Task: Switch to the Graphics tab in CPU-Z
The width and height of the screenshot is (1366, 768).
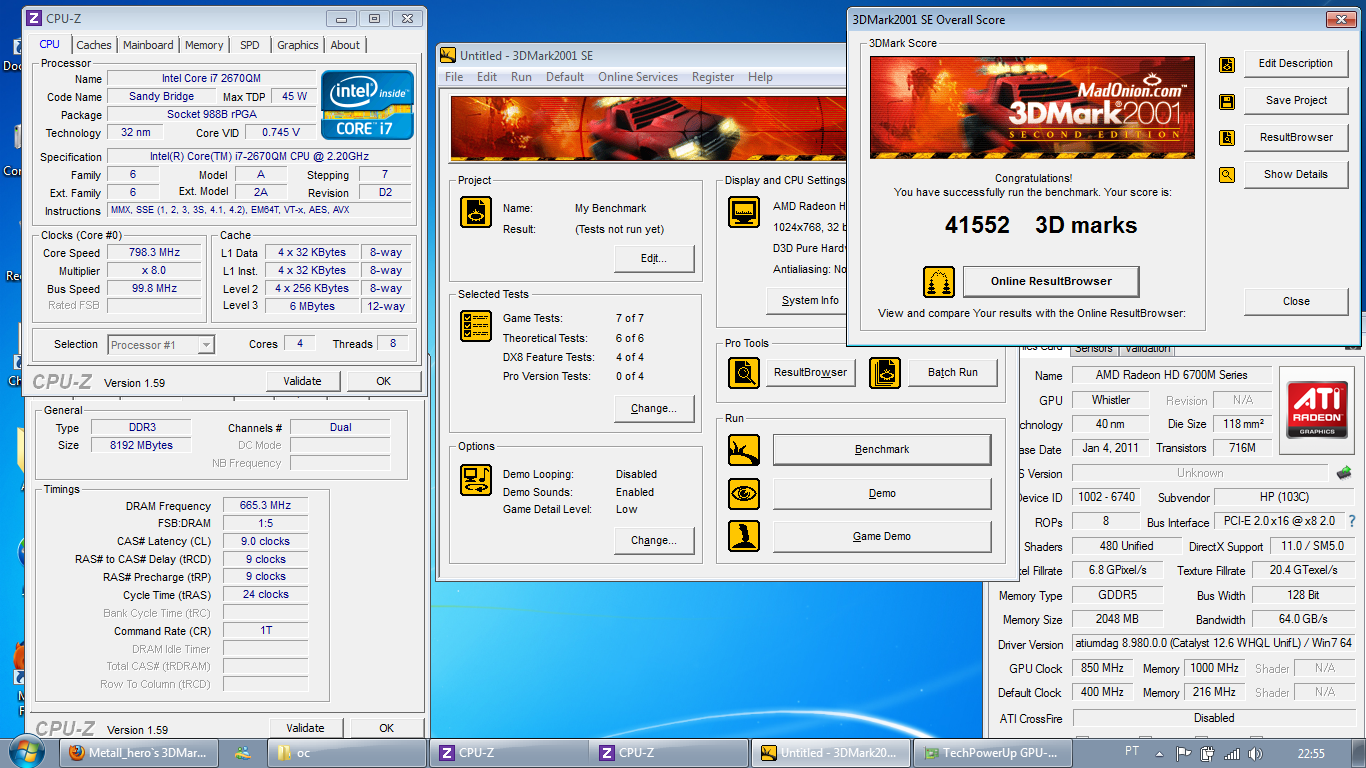Action: 298,45
